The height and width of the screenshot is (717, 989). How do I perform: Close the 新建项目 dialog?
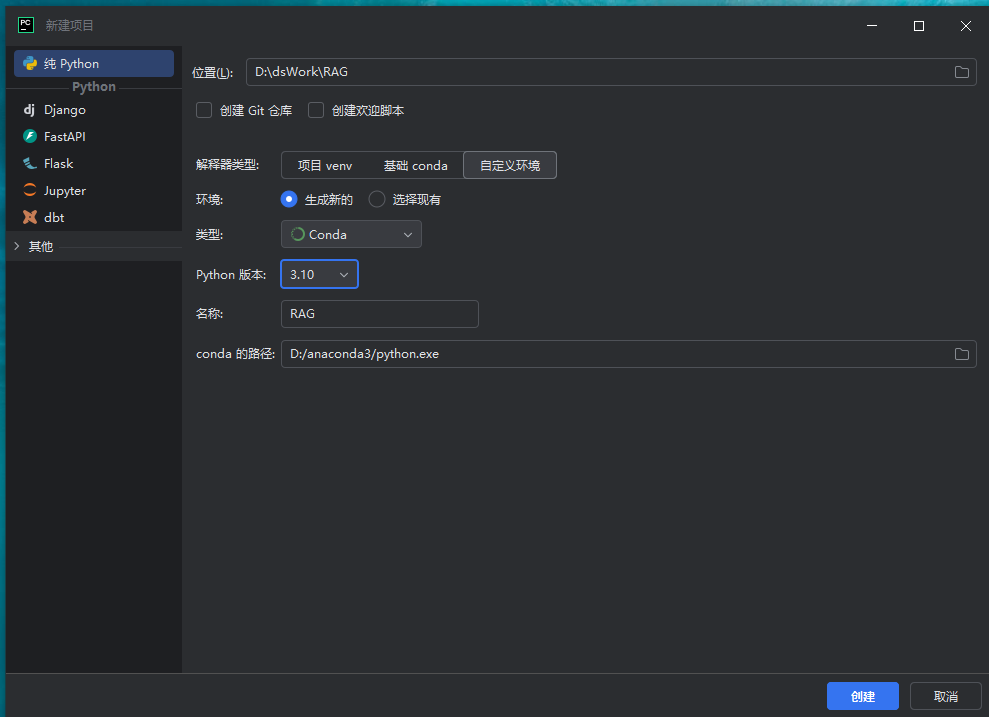966,26
